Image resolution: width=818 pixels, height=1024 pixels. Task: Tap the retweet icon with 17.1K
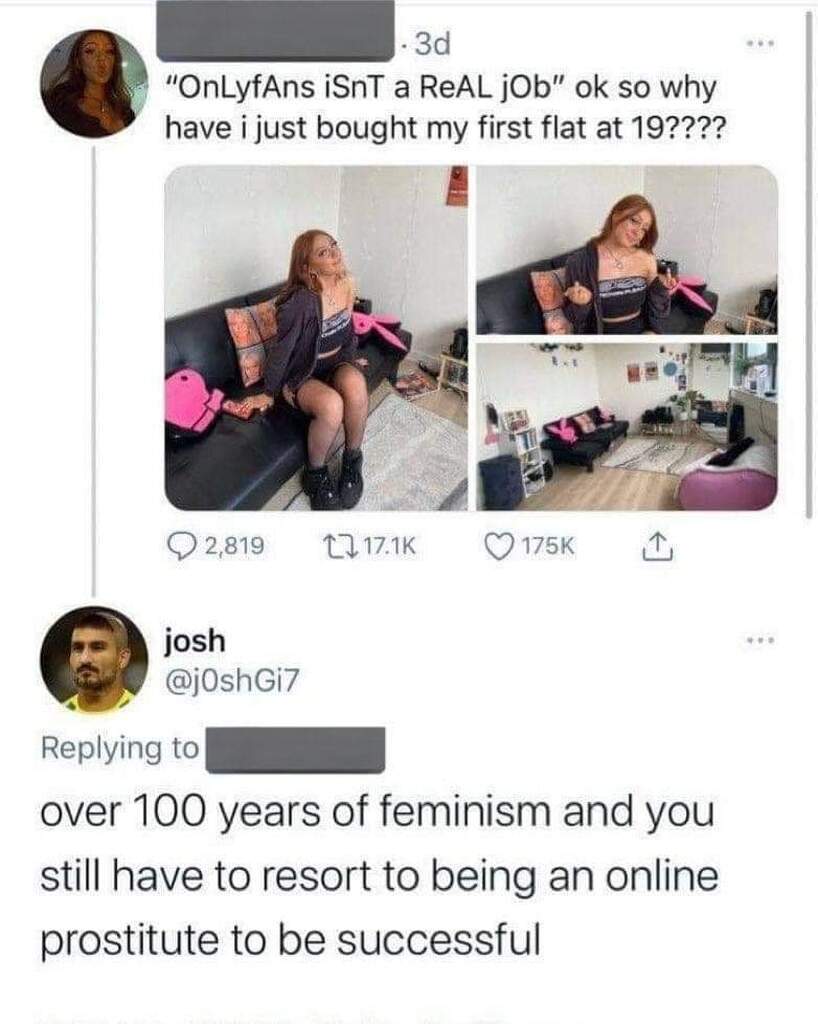point(341,545)
